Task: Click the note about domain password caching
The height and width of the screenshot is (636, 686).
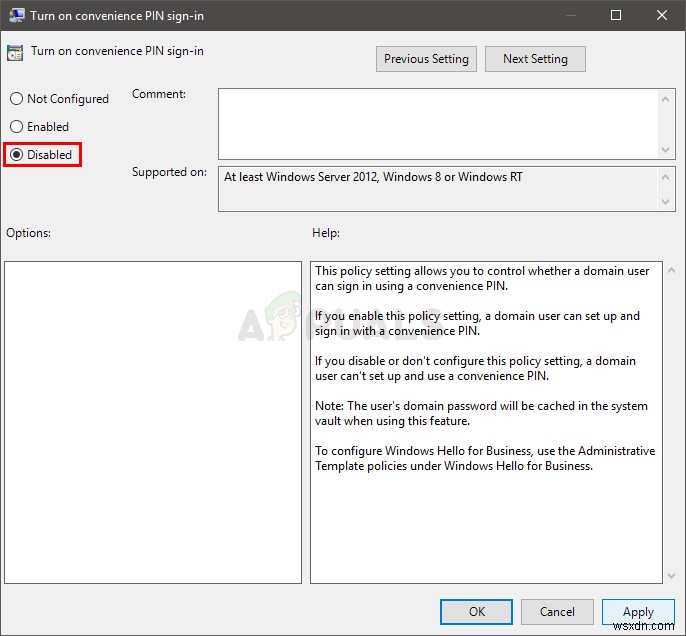Action: pos(481,413)
